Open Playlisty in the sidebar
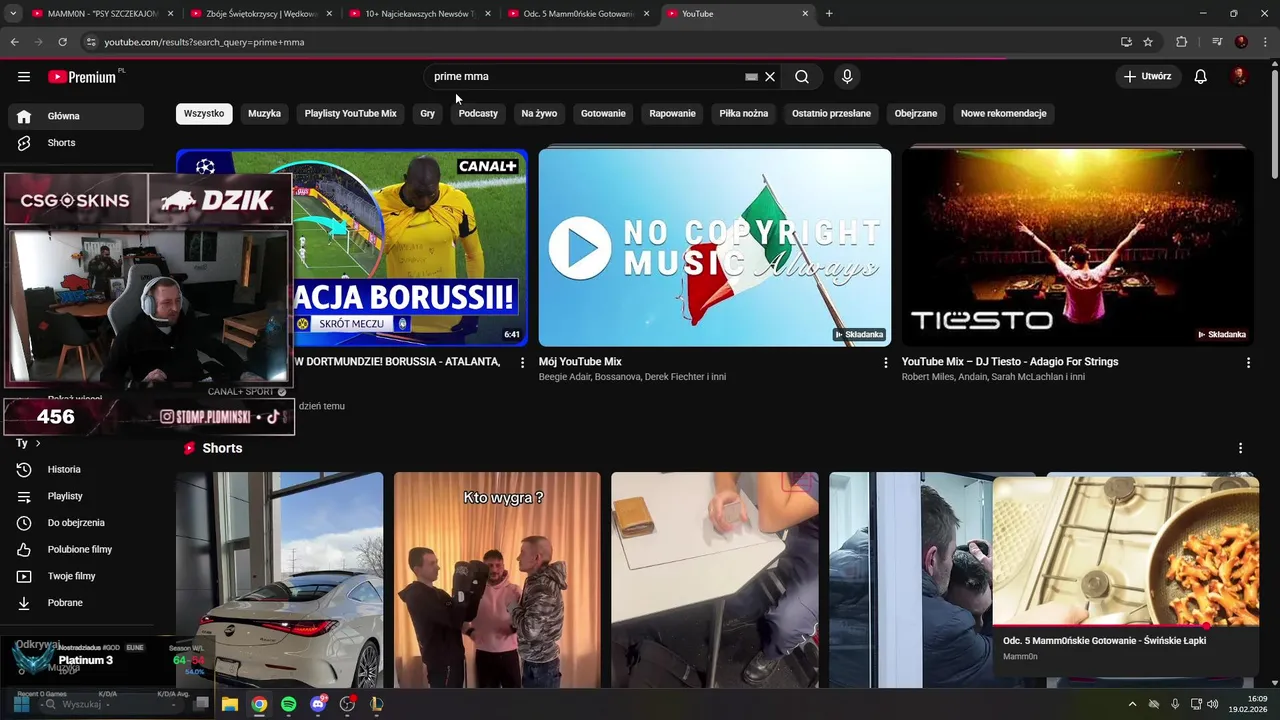This screenshot has width=1280, height=720. click(76, 497)
